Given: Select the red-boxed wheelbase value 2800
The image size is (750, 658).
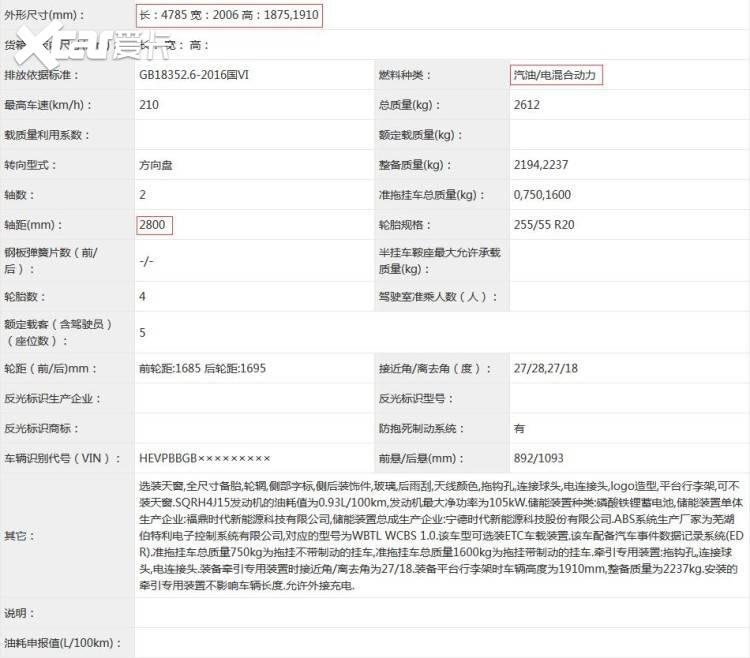Looking at the screenshot, I should (154, 225).
